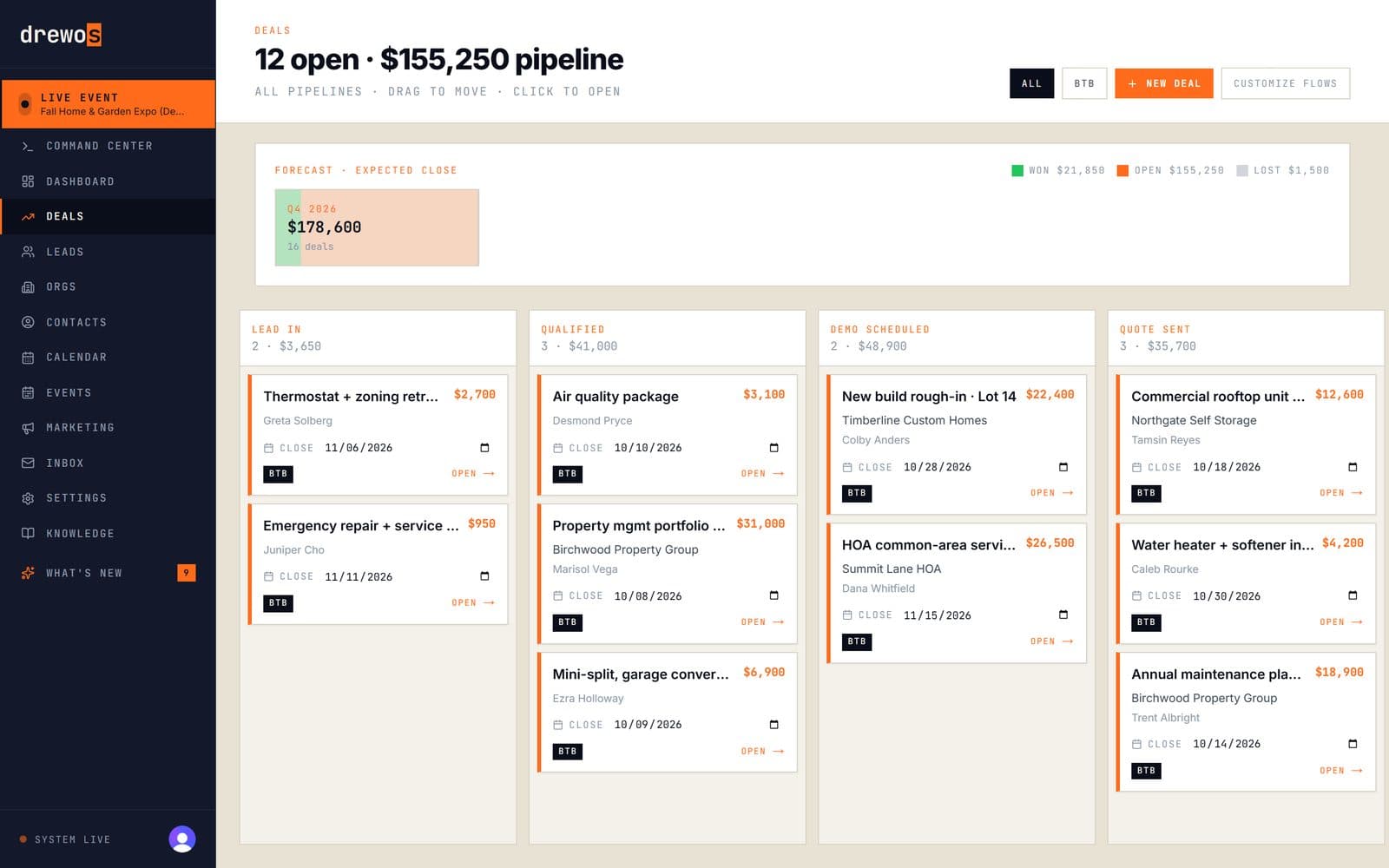Open the user avatar in sidebar footer
This screenshot has height=868, width=1389.
pyautogui.click(x=181, y=838)
